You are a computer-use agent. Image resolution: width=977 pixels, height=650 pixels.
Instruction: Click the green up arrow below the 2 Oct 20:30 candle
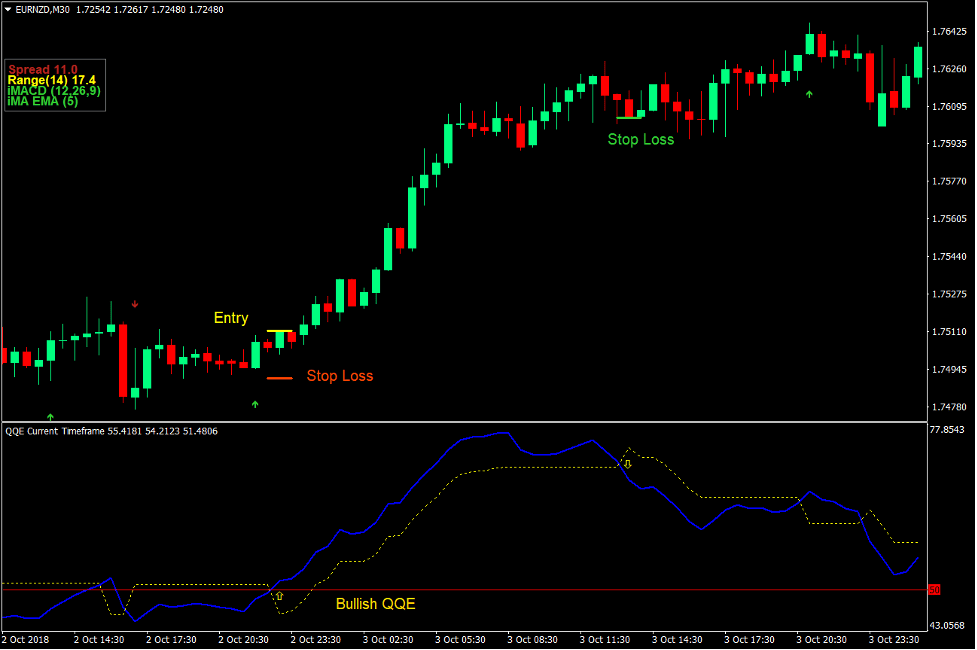pyautogui.click(x=255, y=403)
